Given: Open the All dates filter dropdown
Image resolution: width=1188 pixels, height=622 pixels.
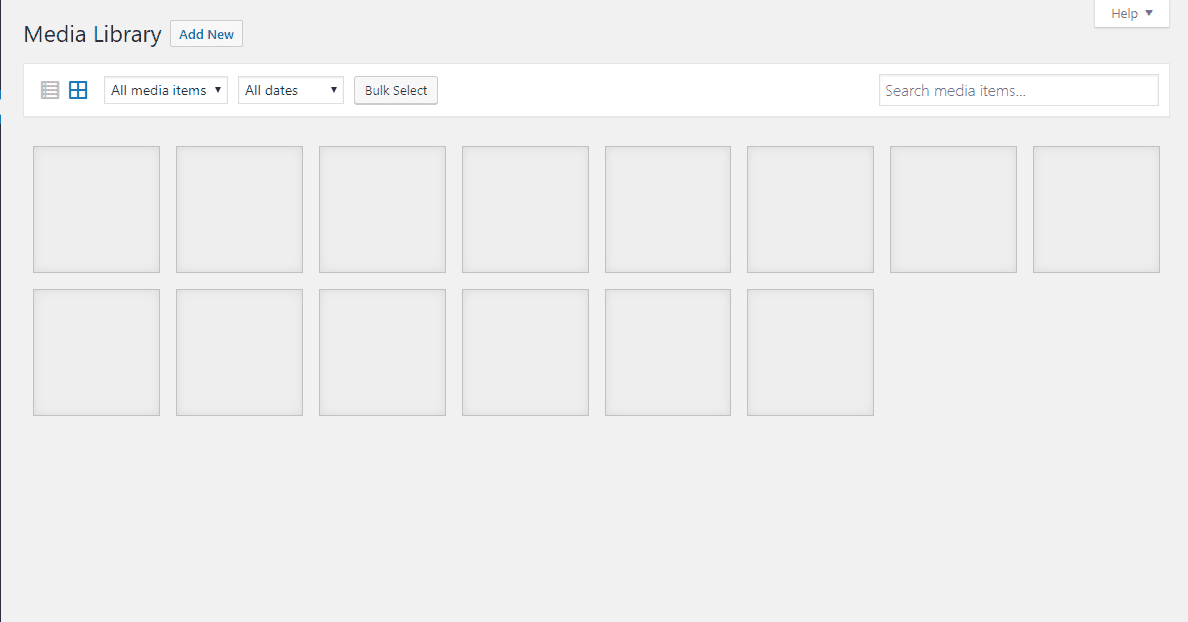Looking at the screenshot, I should tap(290, 89).
